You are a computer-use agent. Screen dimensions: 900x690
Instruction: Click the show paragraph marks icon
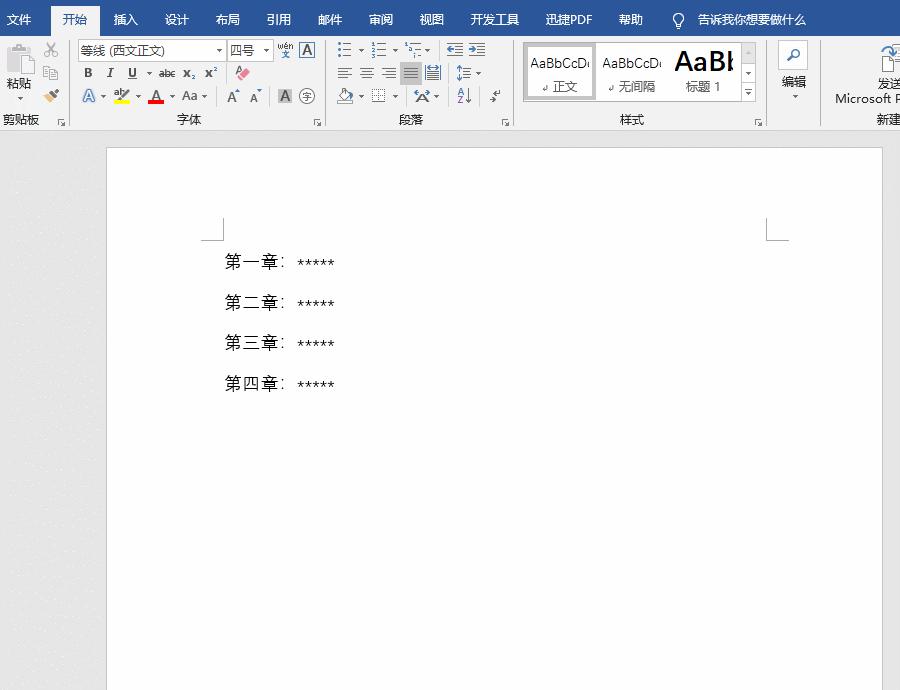pos(496,96)
